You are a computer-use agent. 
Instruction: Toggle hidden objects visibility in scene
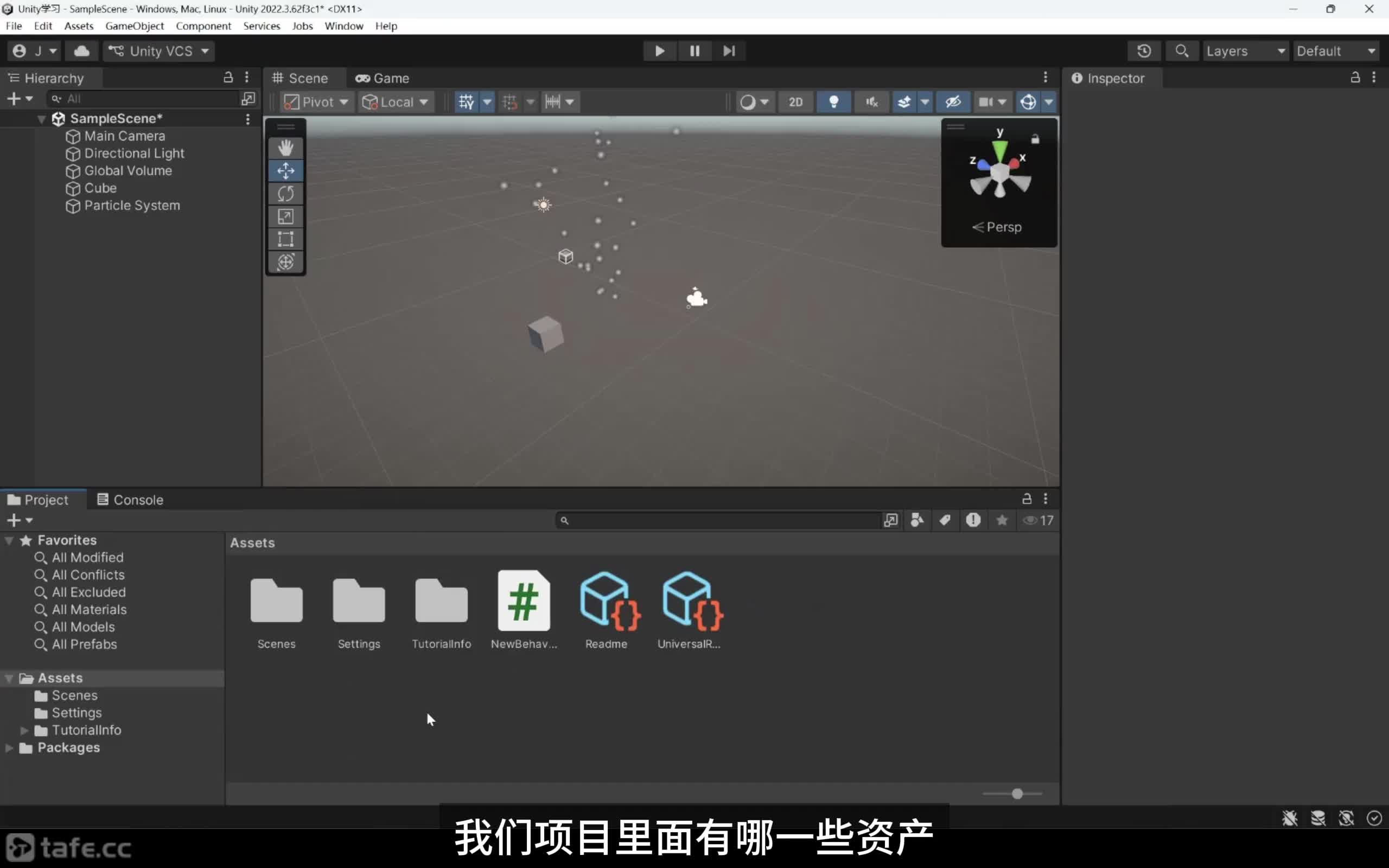953,102
